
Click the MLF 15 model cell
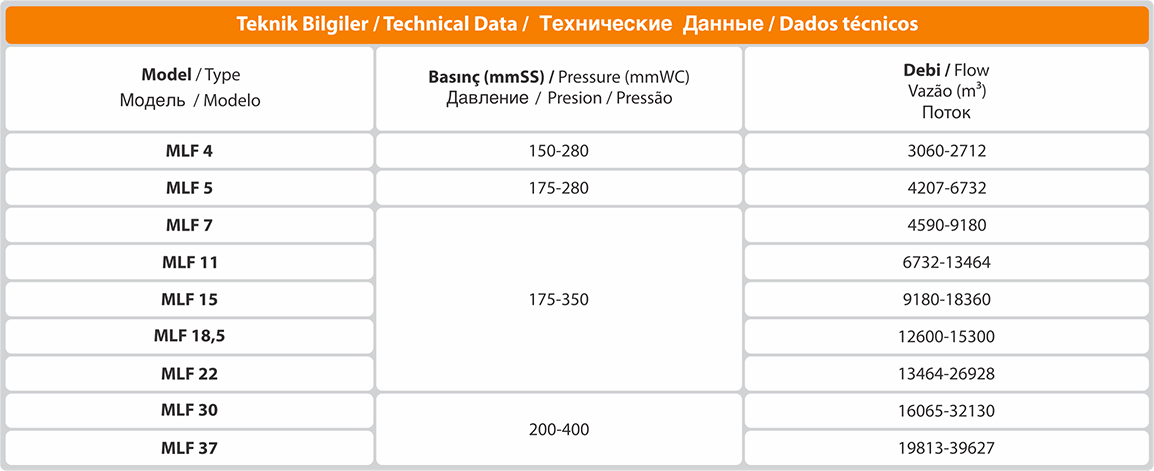click(190, 300)
